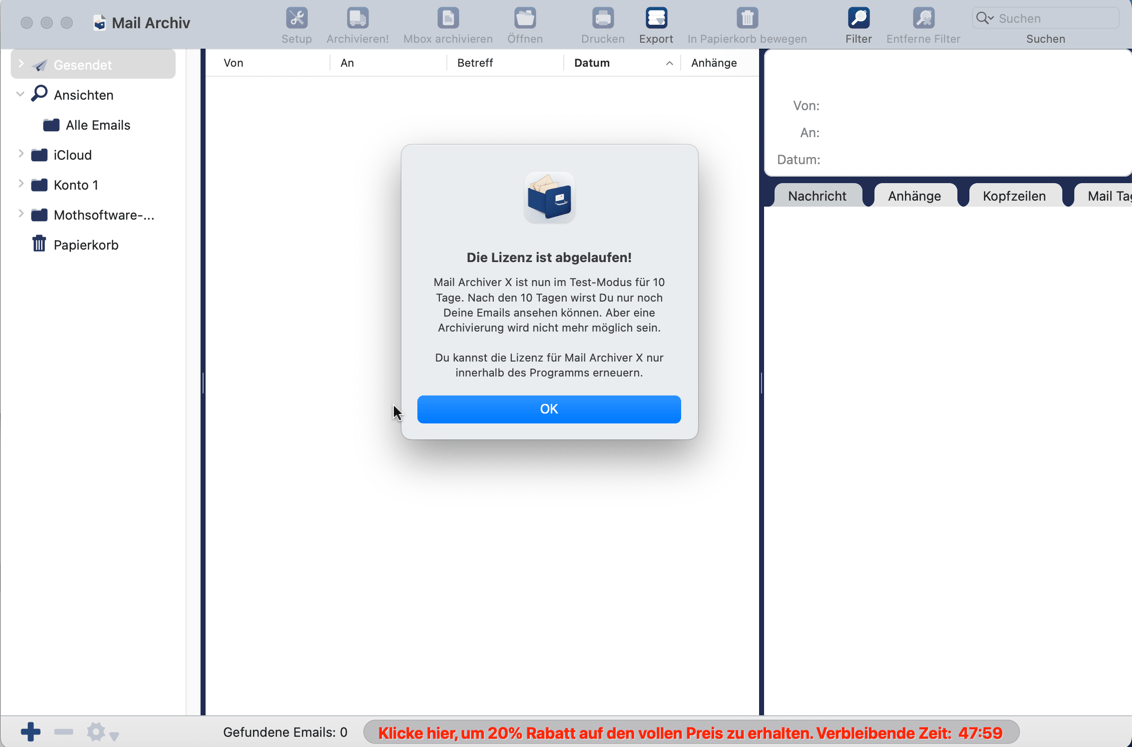The height and width of the screenshot is (747, 1132).
Task: Click the plus icon at bottom left
Action: point(31,732)
